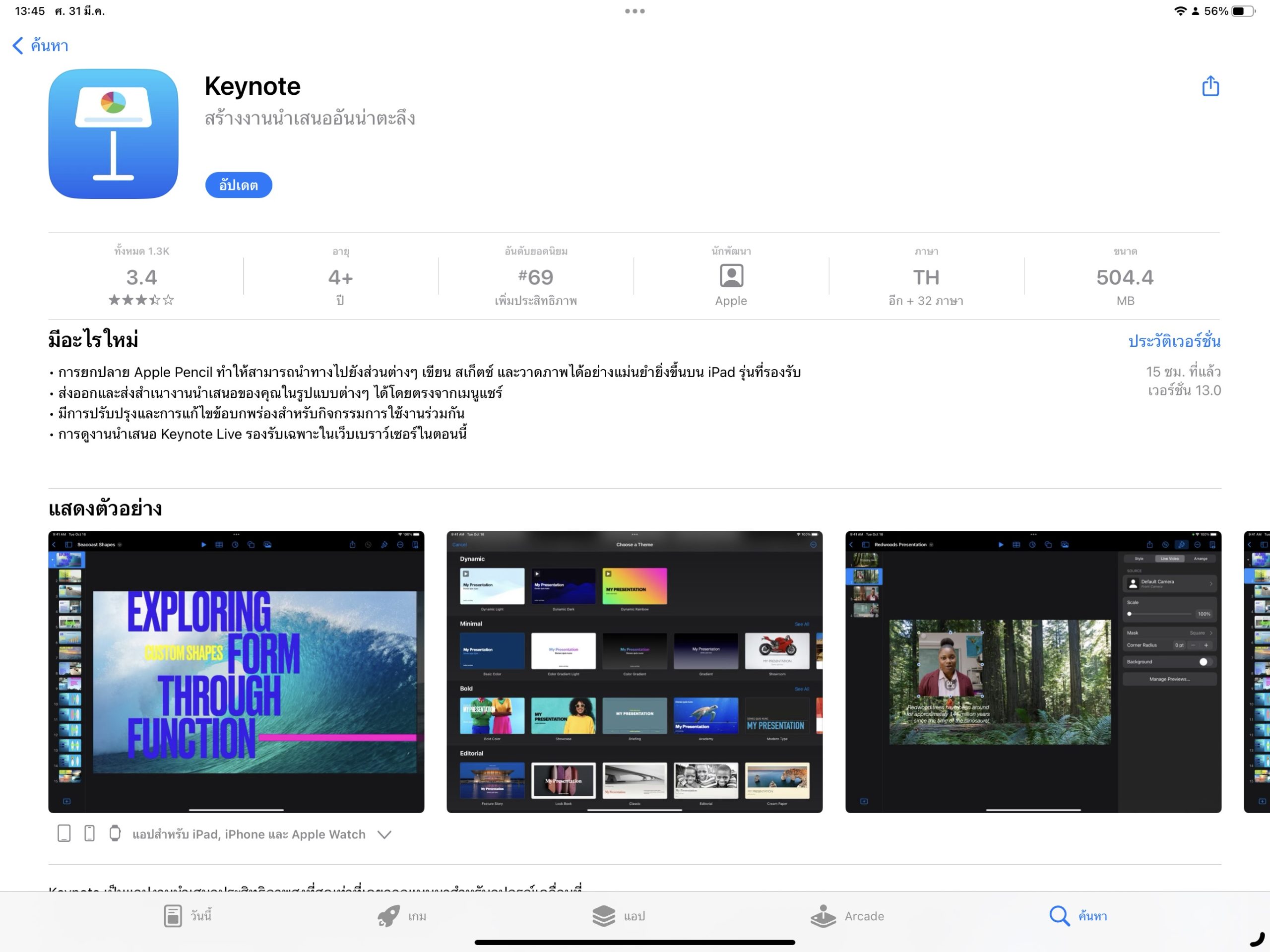
Task: Go back to ค้นหา using back chevron
Action: 18,46
